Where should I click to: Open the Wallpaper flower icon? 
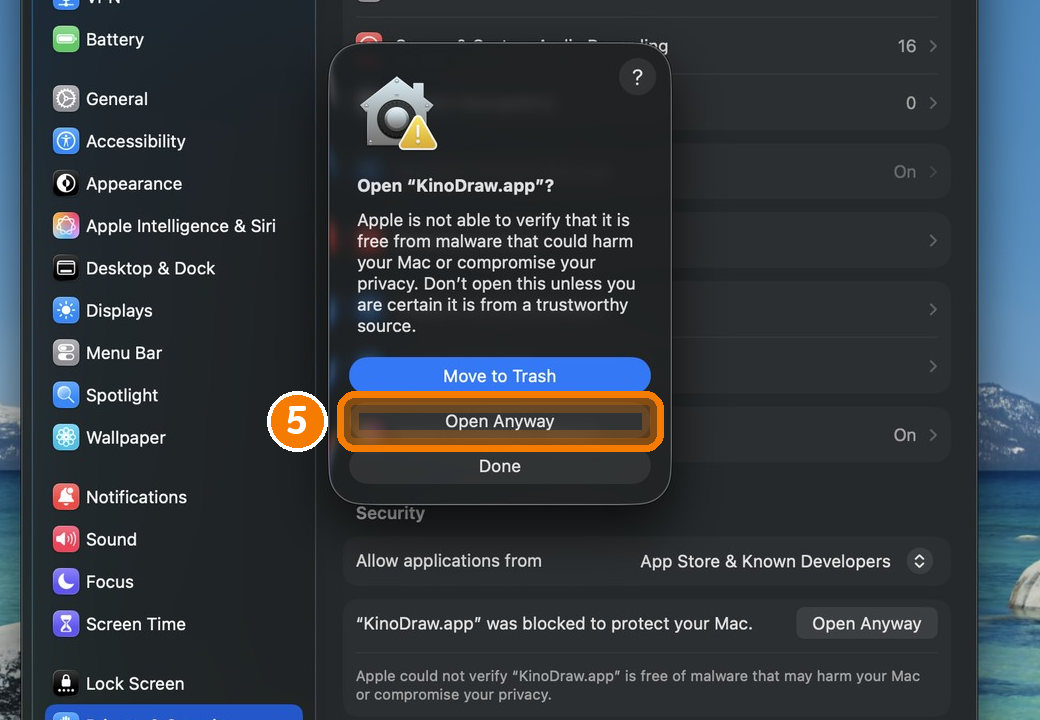[x=66, y=438]
